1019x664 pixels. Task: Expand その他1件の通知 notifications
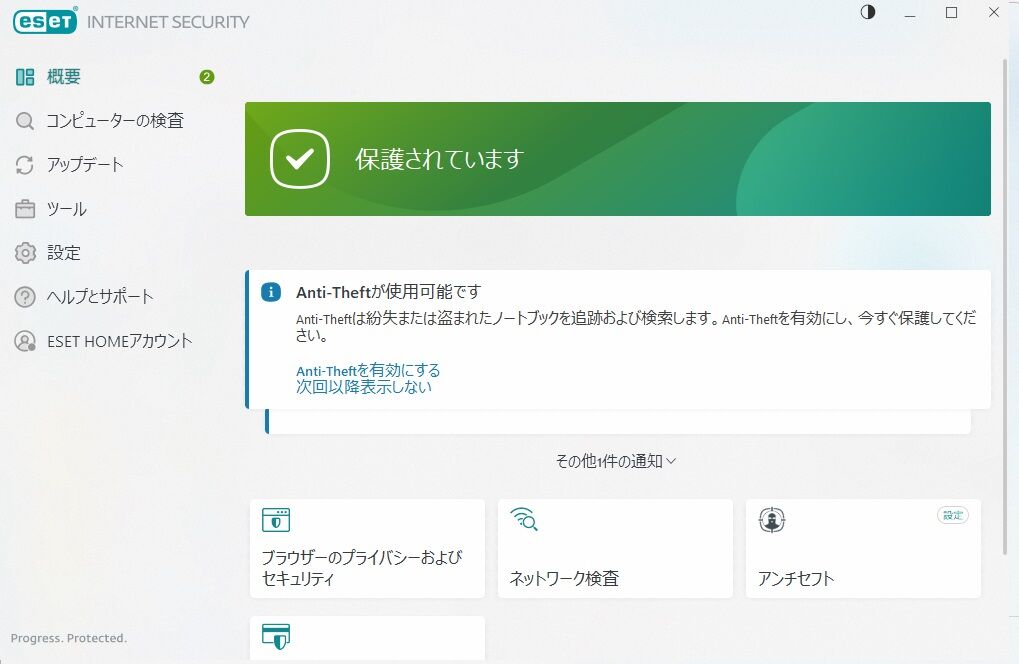click(x=615, y=461)
